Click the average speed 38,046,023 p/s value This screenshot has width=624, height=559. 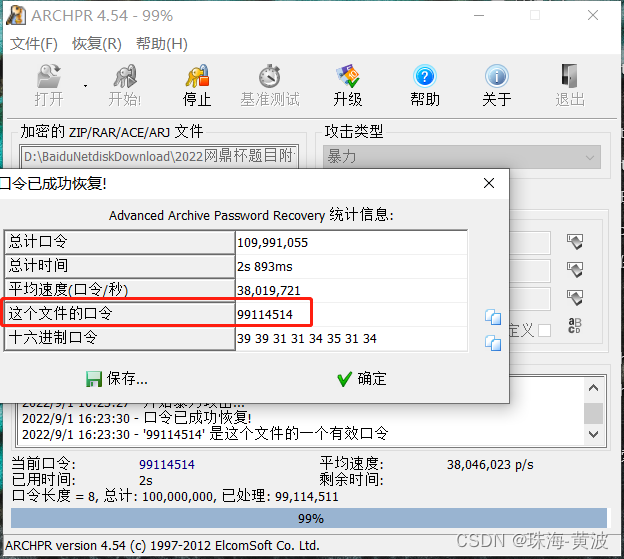(x=490, y=464)
